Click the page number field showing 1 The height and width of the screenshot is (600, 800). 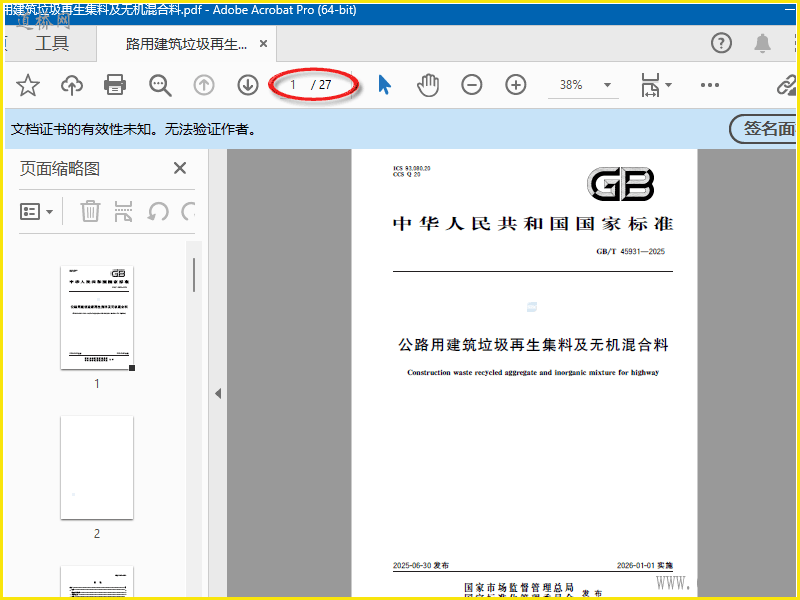pyautogui.click(x=293, y=85)
